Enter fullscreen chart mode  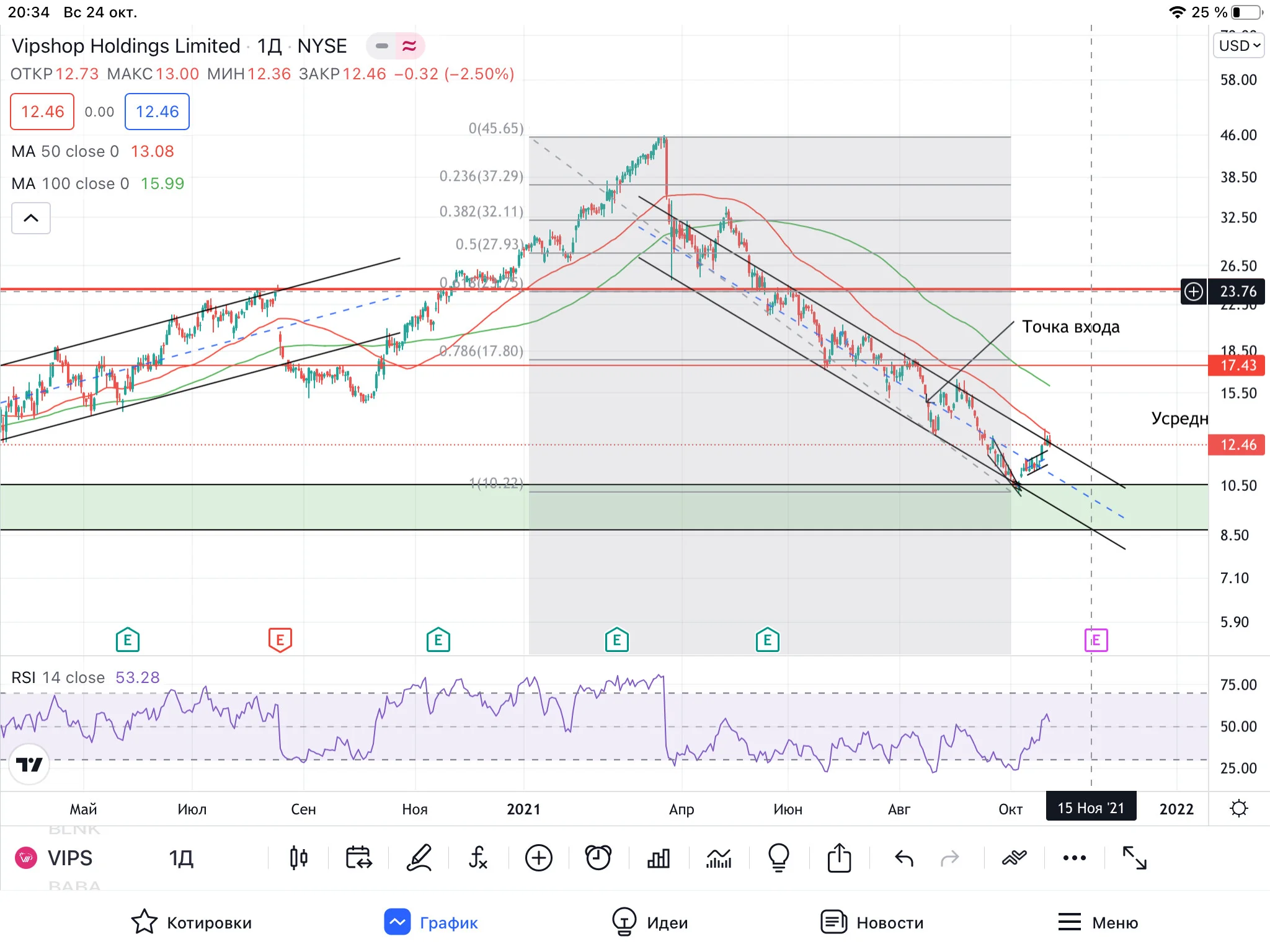point(1135,858)
